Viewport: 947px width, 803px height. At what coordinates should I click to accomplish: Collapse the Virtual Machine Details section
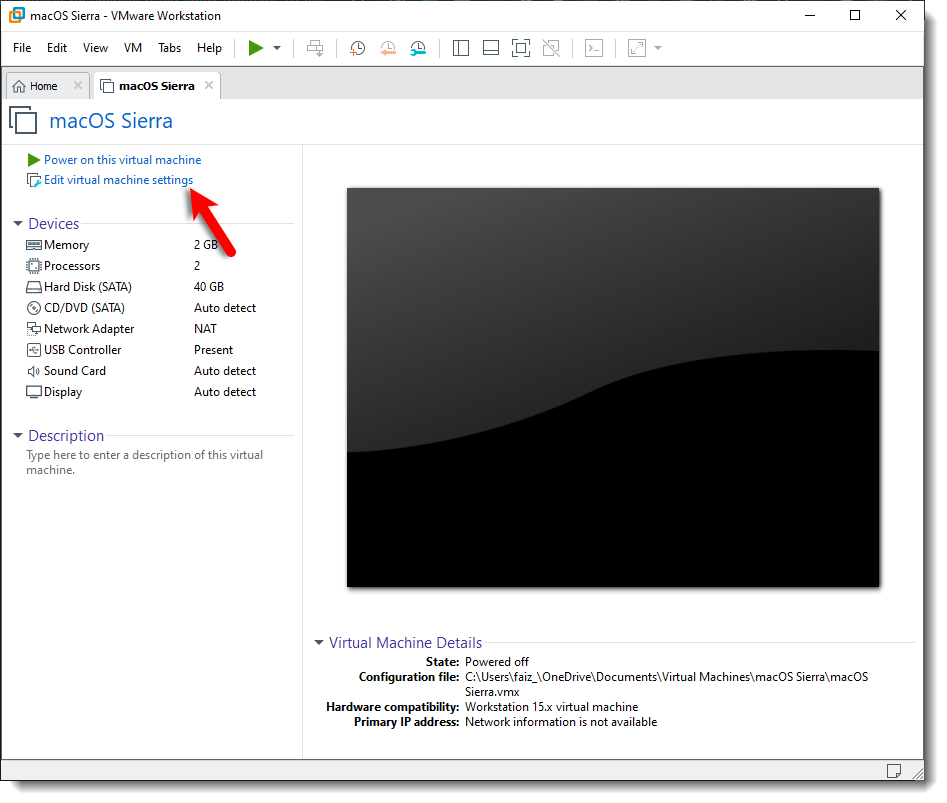coord(319,642)
